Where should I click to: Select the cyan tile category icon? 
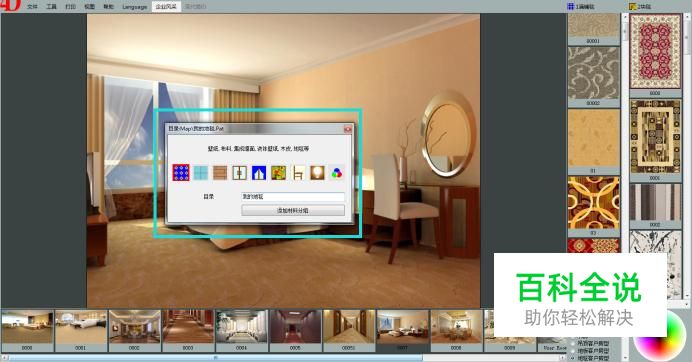click(x=200, y=173)
